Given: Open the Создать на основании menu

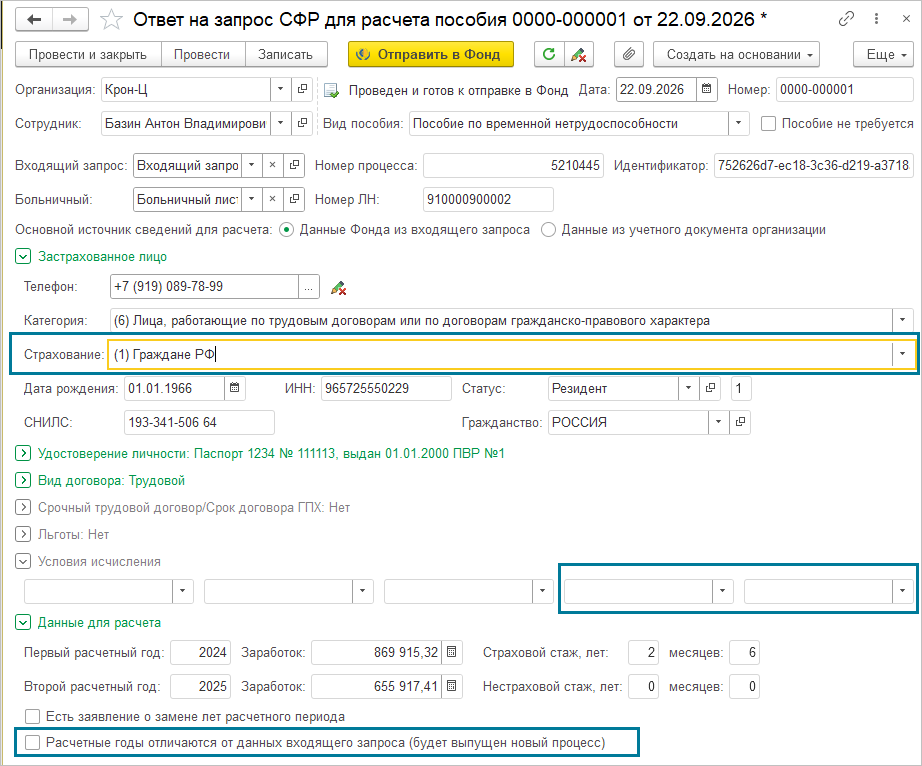Looking at the screenshot, I should click(736, 55).
